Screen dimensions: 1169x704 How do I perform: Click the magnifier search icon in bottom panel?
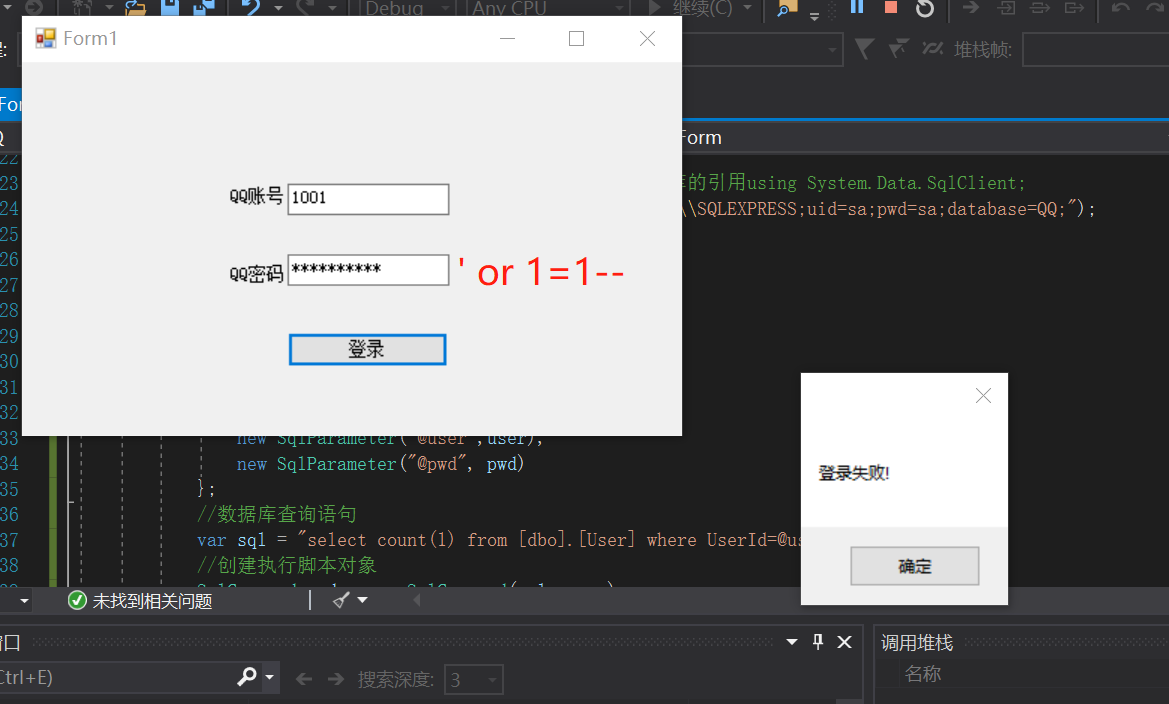247,677
